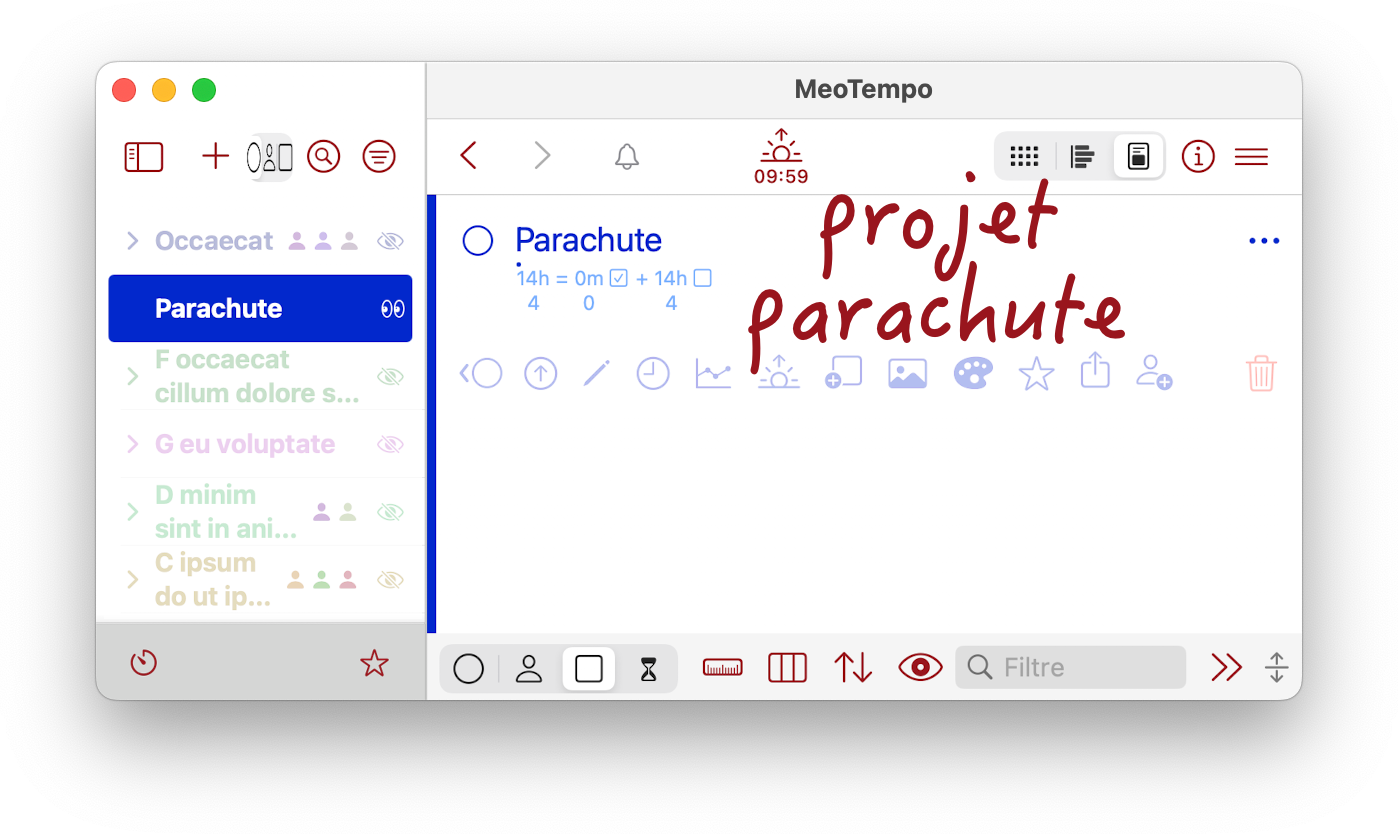Image resolution: width=1398 pixels, height=834 pixels.
Task: Click the sidebar toggle icon
Action: tap(144, 157)
